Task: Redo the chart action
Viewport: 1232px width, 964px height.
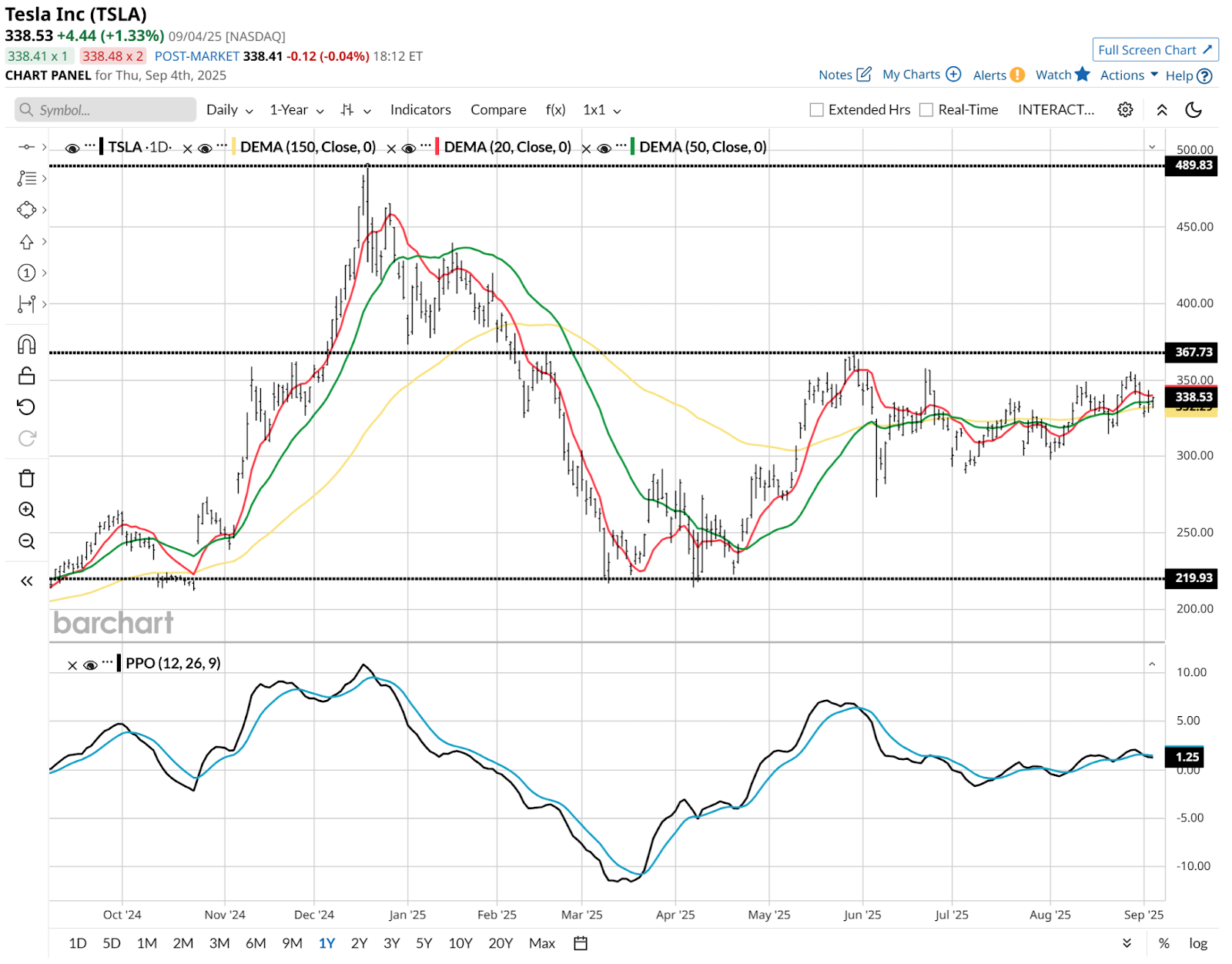Action: point(26,438)
